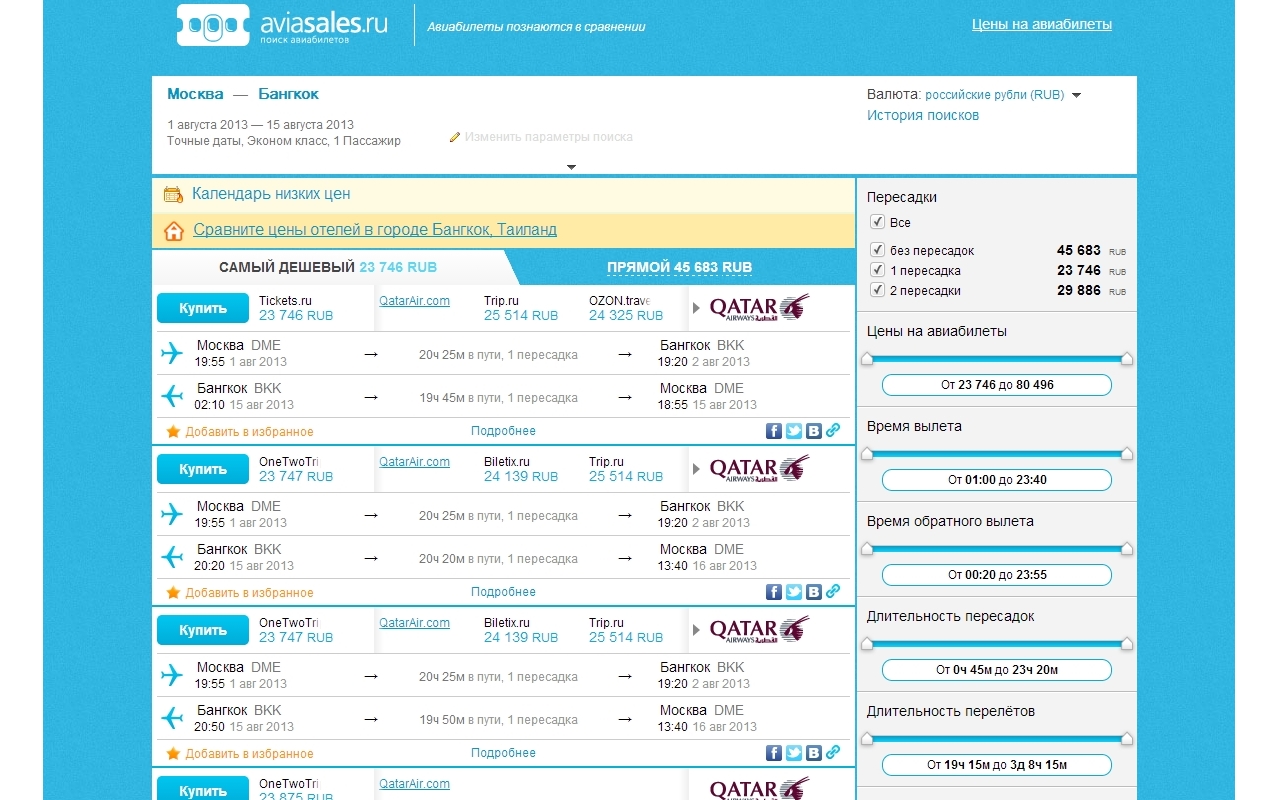1280x800 pixels.
Task: Tweet the 20:50 Bangkok return ticket
Action: pyautogui.click(x=794, y=753)
